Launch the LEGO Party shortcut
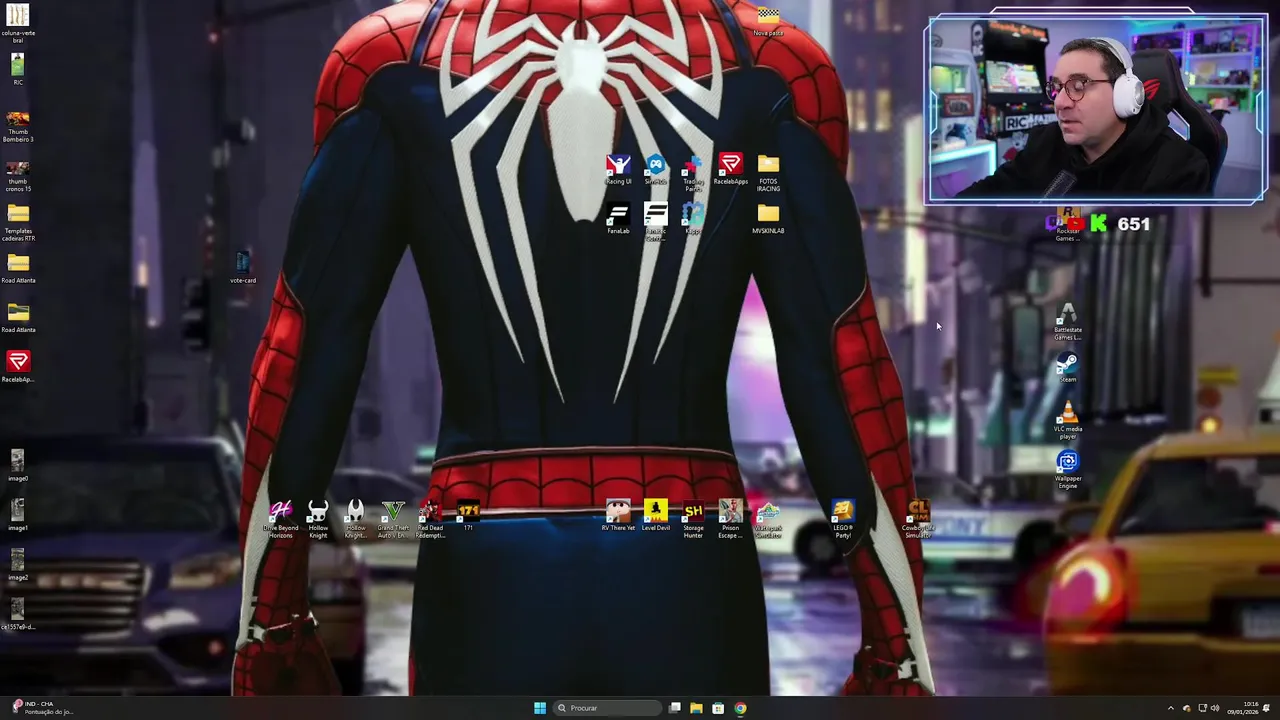Screen dimensions: 1280x720 coord(843,520)
